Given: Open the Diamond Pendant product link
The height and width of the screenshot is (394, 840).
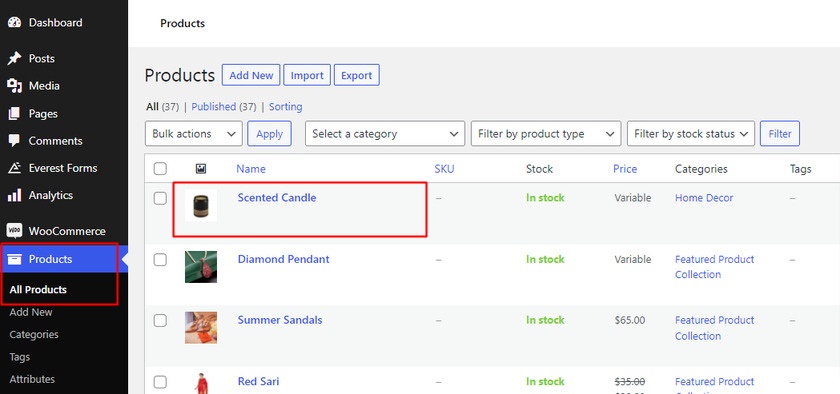Looking at the screenshot, I should tap(283, 259).
